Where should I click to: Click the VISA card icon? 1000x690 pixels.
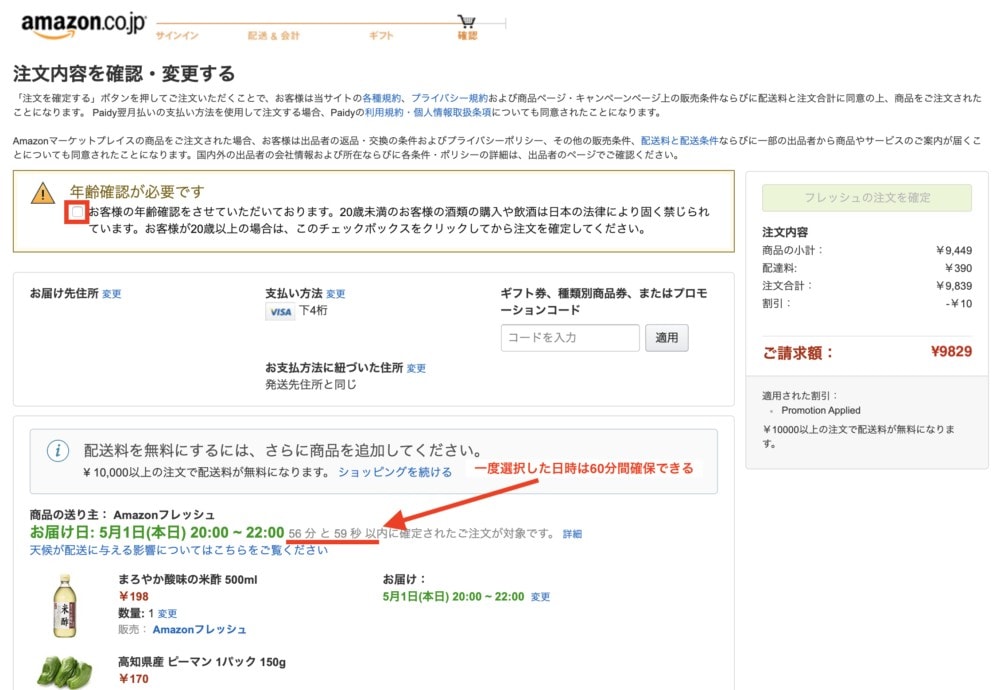[280, 312]
